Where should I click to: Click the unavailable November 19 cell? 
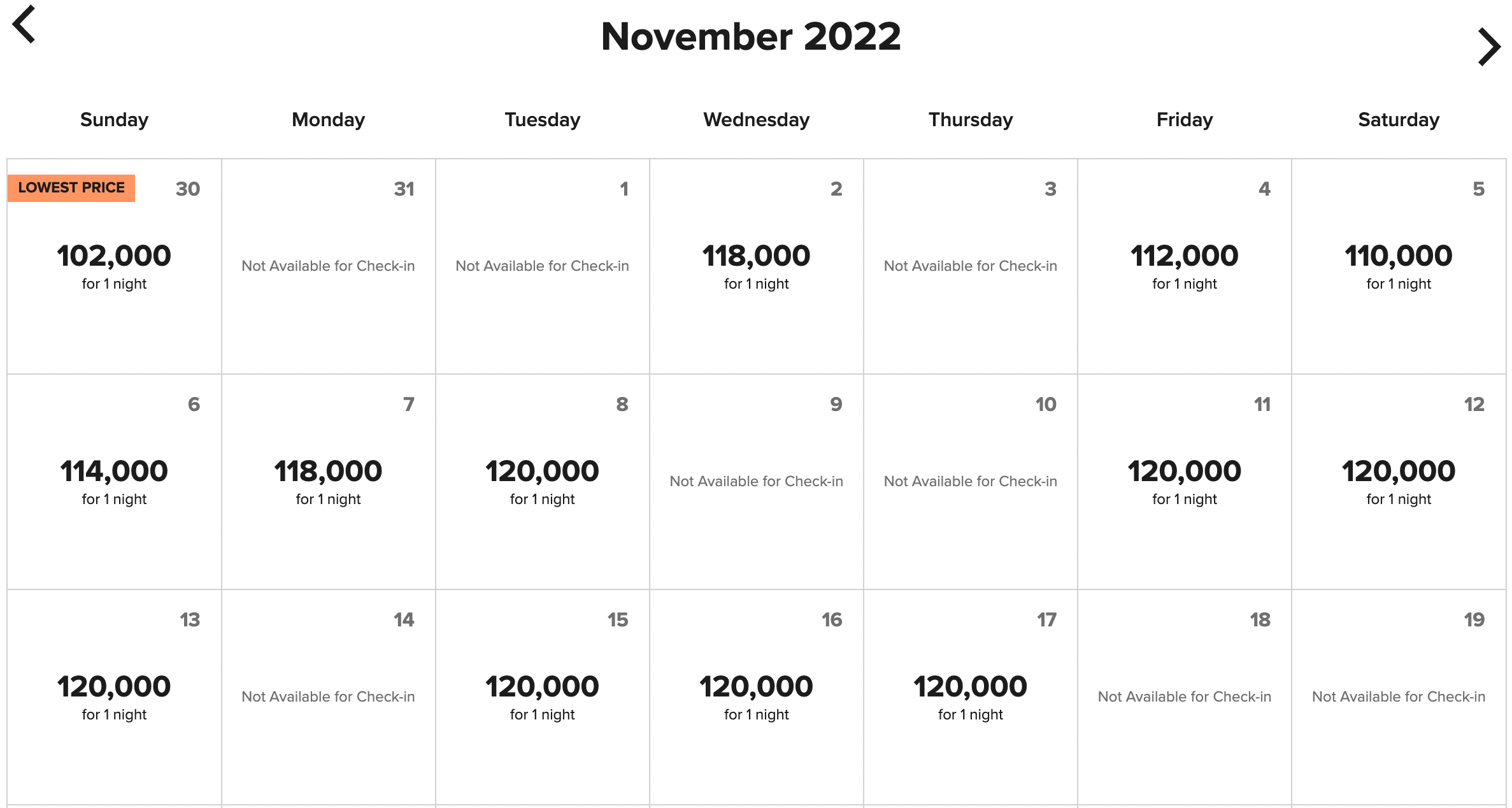click(x=1397, y=696)
